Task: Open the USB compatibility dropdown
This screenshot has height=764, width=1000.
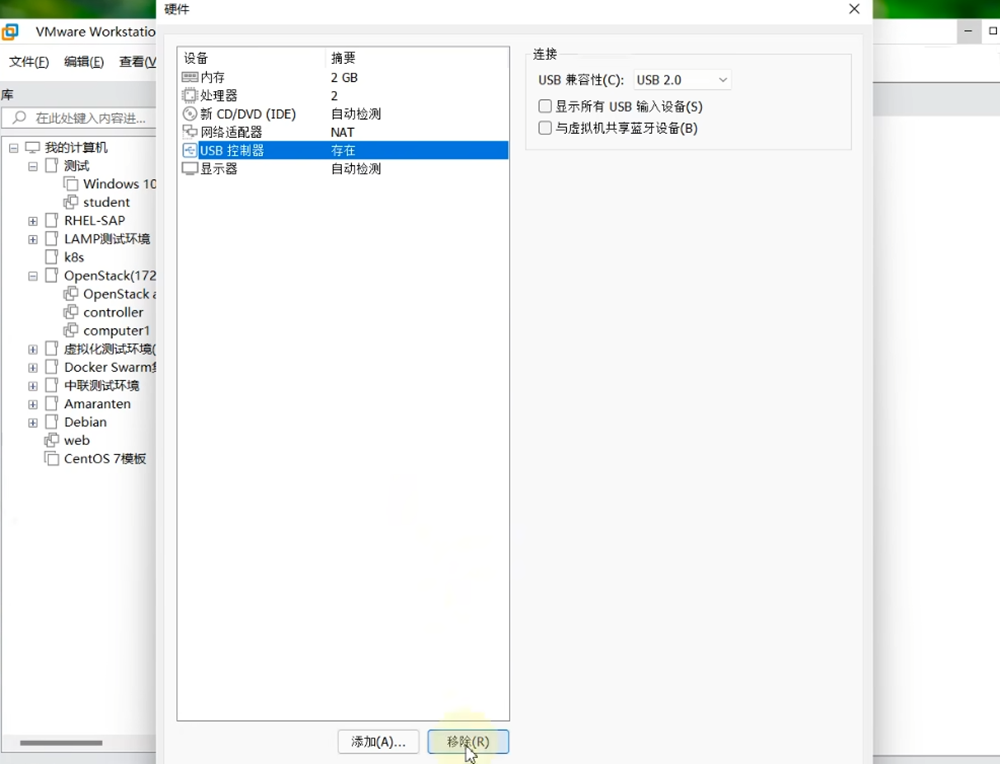Action: pyautogui.click(x=682, y=80)
